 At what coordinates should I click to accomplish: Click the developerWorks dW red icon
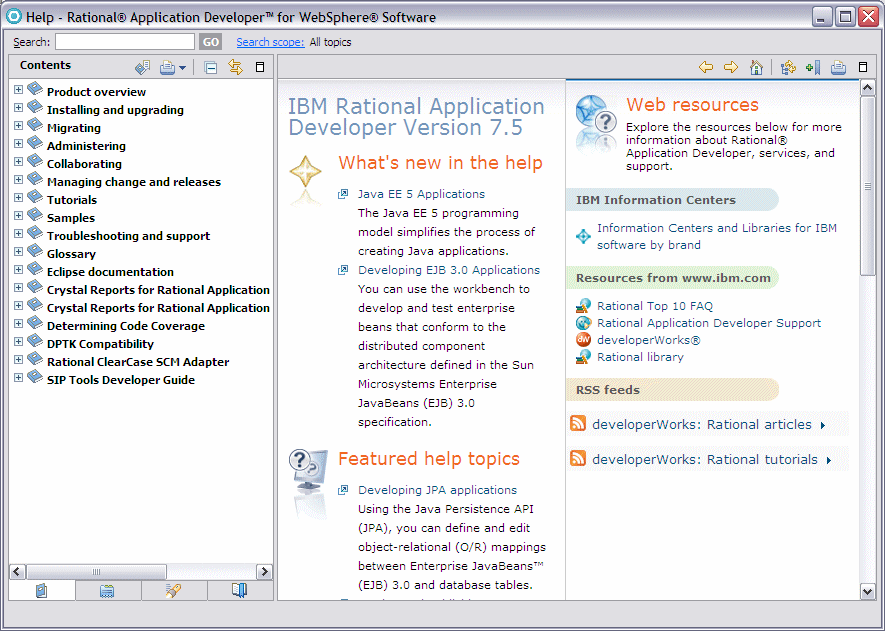583,340
